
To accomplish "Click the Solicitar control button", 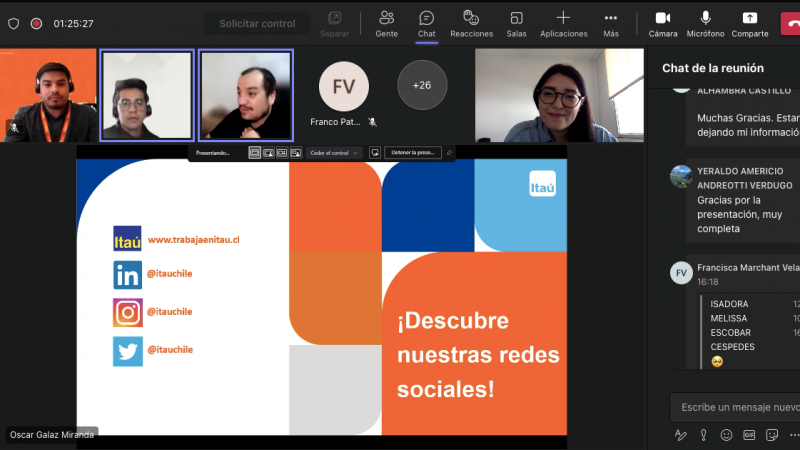I will coord(257,23).
